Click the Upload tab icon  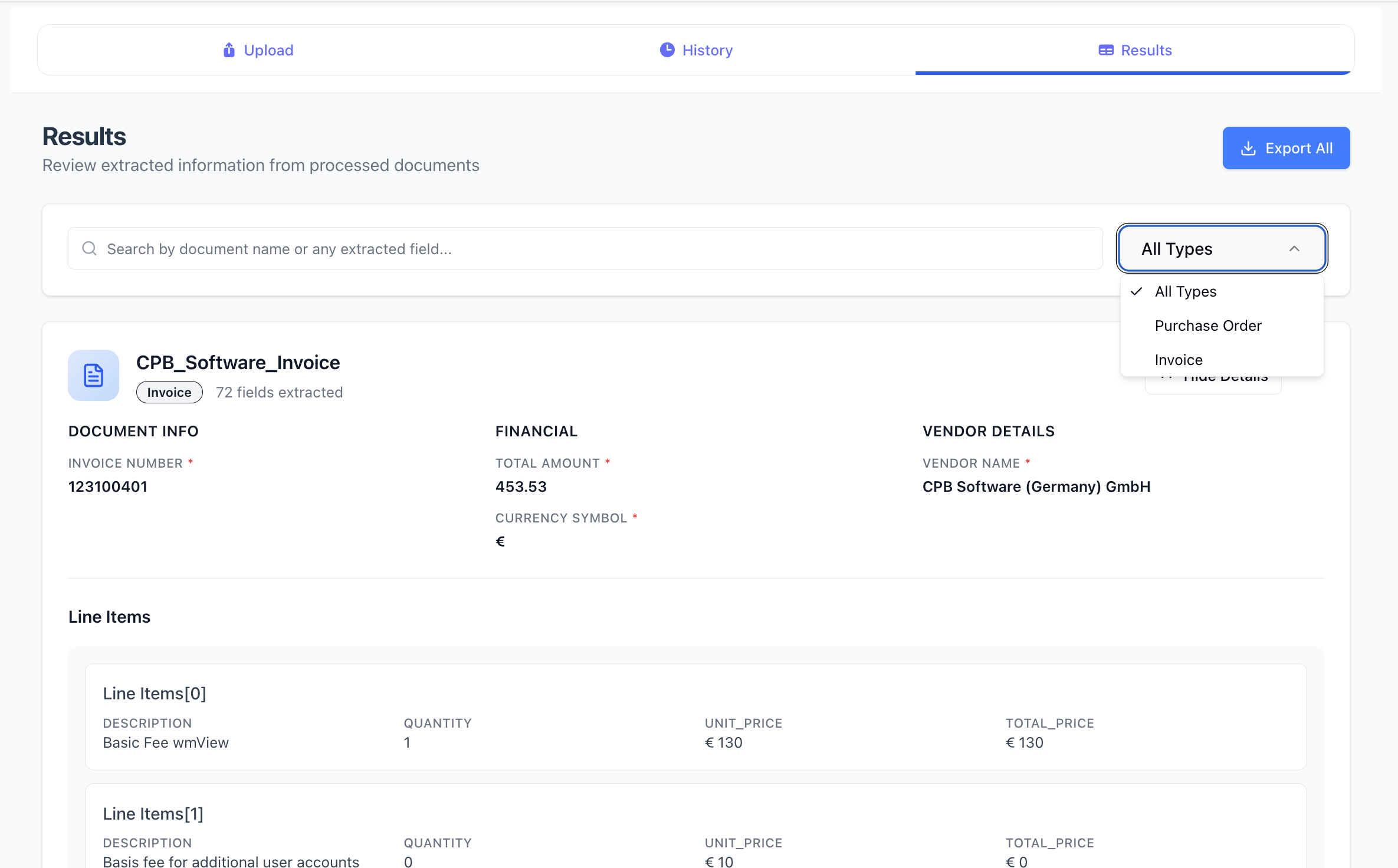click(x=229, y=50)
